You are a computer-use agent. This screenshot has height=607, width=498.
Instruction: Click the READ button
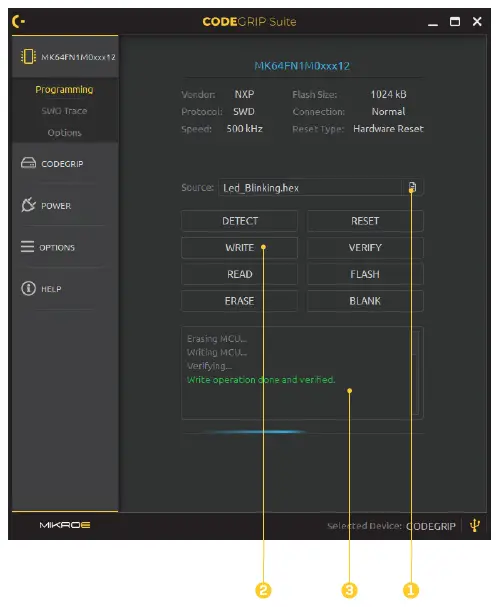pyautogui.click(x=239, y=274)
